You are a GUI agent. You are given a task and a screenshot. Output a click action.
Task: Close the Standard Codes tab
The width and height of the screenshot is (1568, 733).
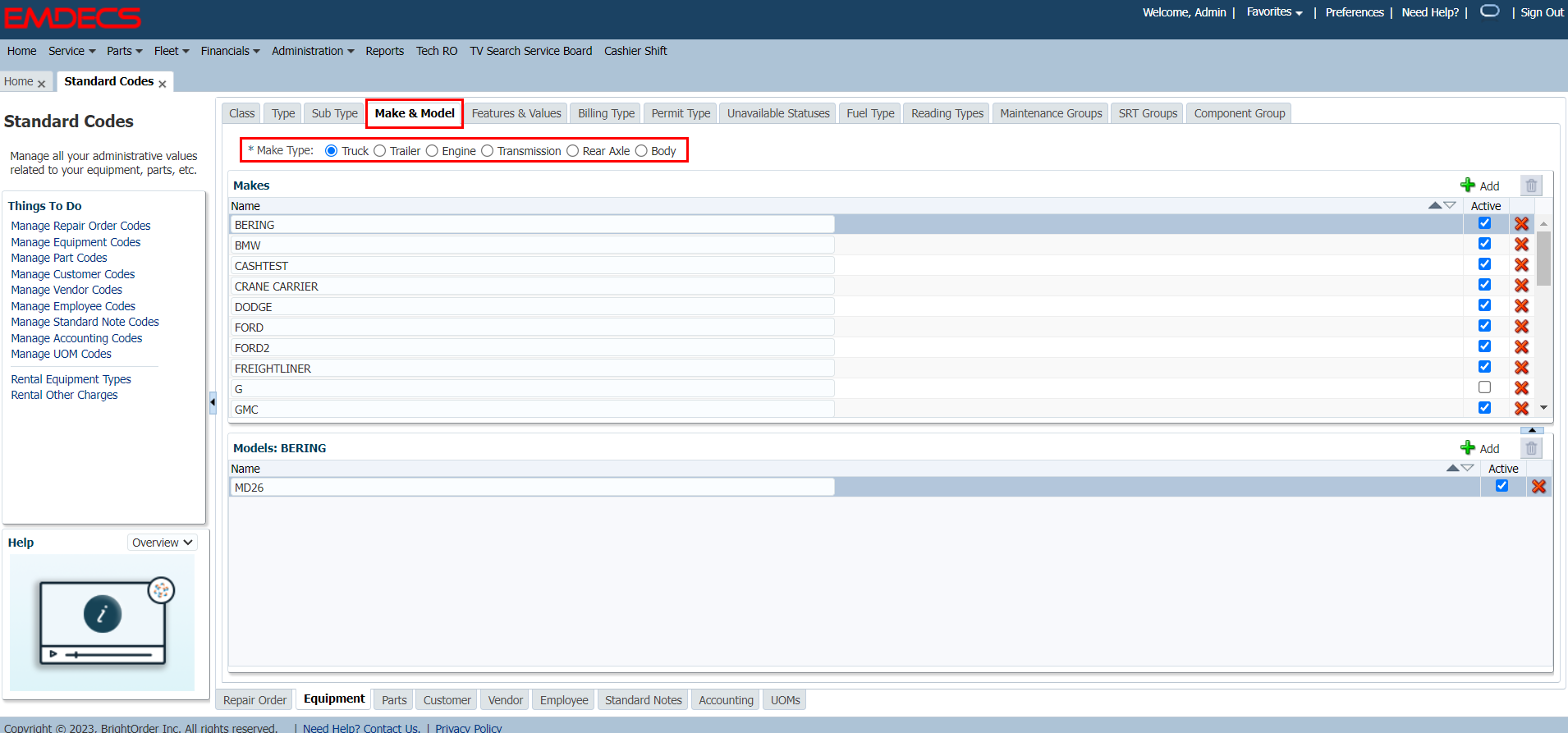163,84
